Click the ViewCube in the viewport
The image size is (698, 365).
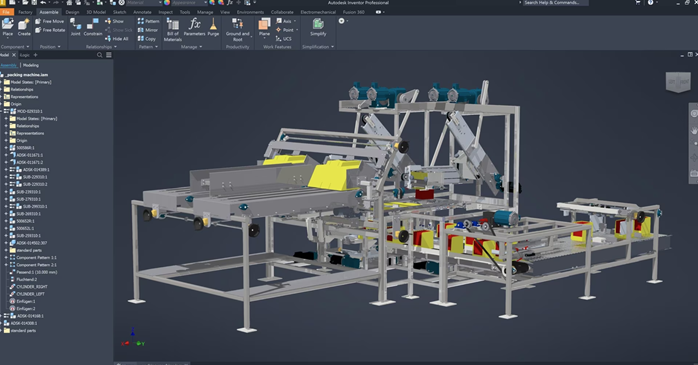678,82
